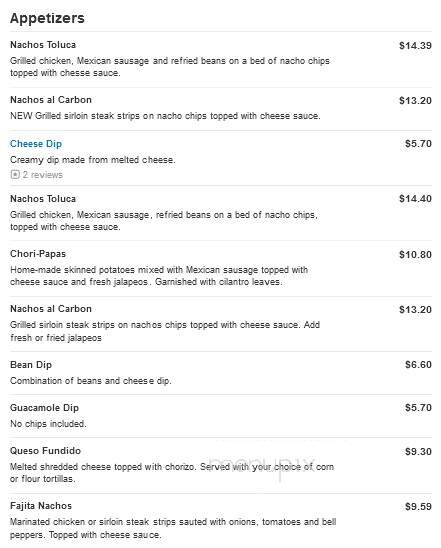This screenshot has width=441, height=548.
Task: Select the Guacamole Dip menu item
Action: pyautogui.click(x=44, y=408)
